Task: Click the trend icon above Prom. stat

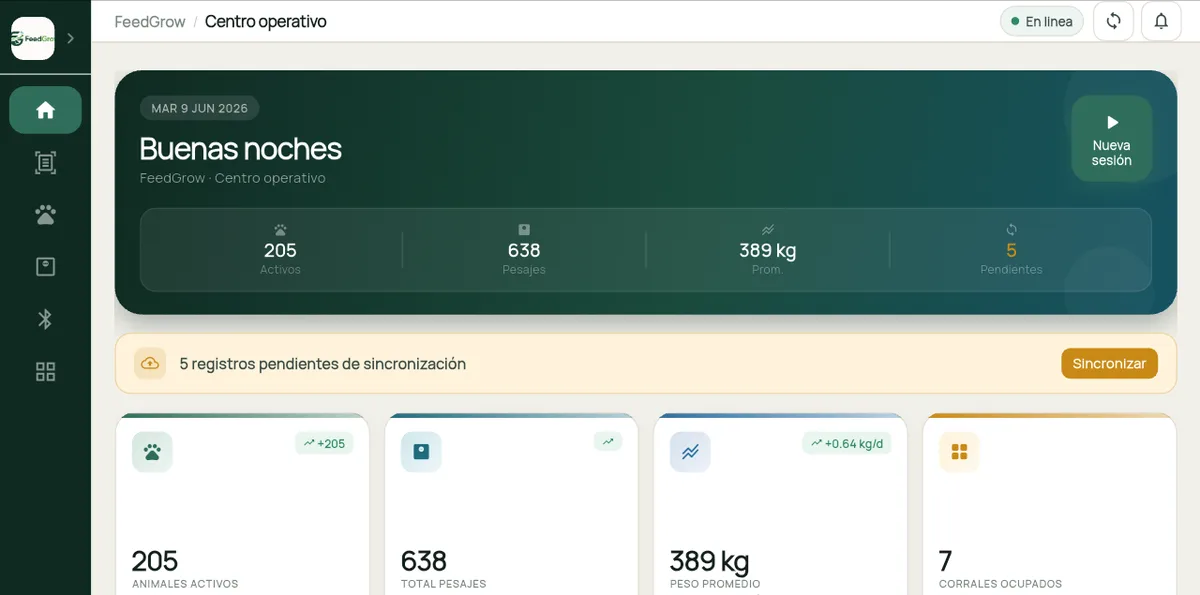Action: pos(767,230)
